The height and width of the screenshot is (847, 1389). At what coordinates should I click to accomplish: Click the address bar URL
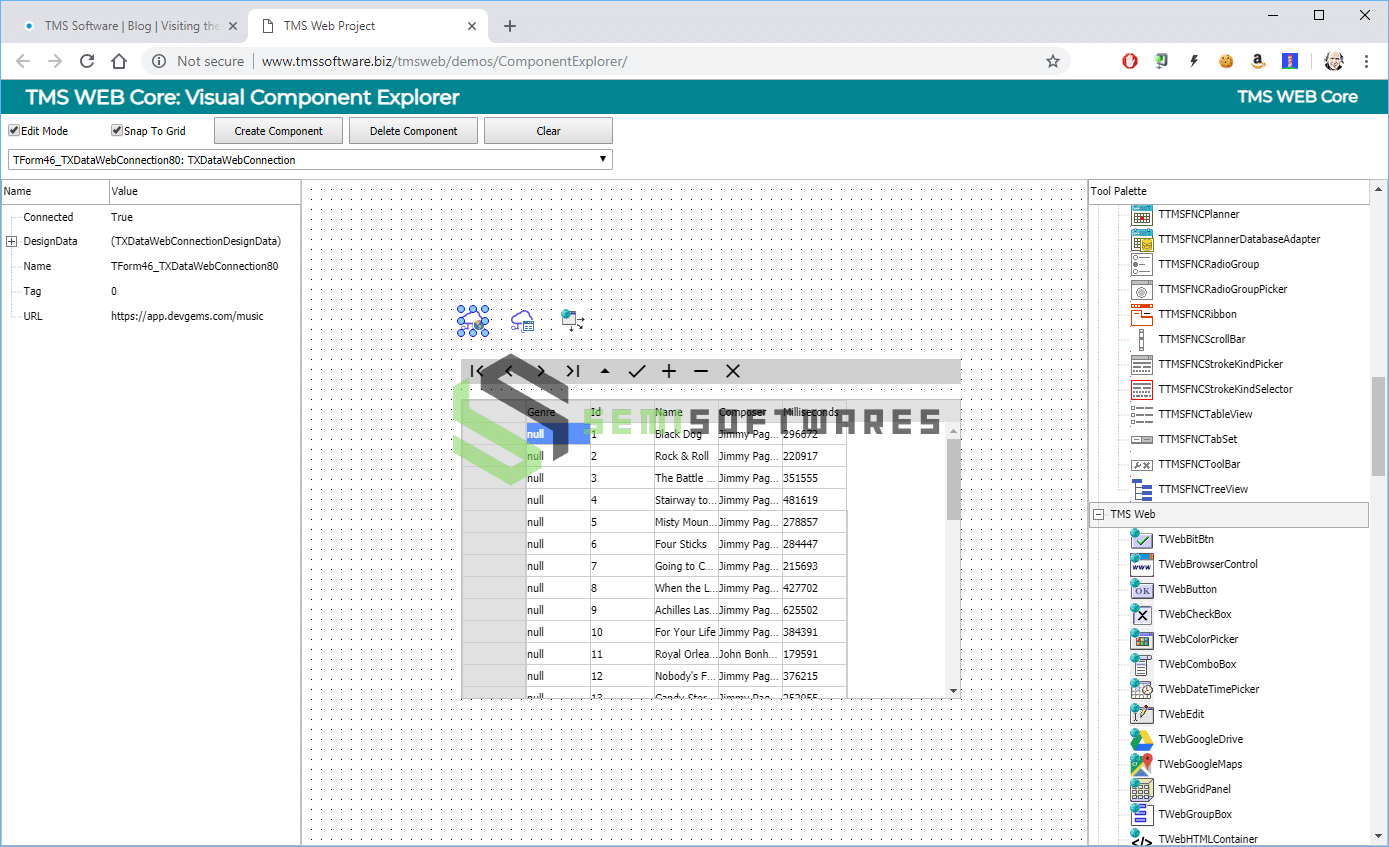coord(444,61)
